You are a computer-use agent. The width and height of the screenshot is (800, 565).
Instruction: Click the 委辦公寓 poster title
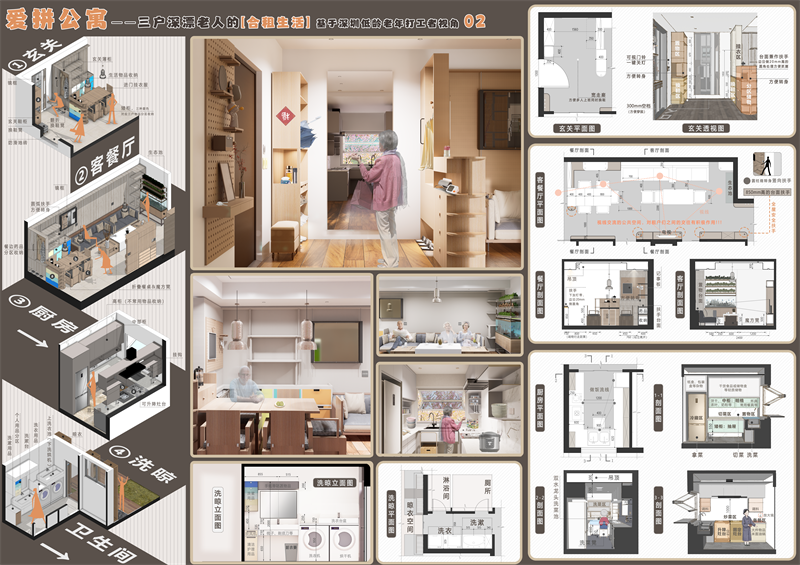54,21
